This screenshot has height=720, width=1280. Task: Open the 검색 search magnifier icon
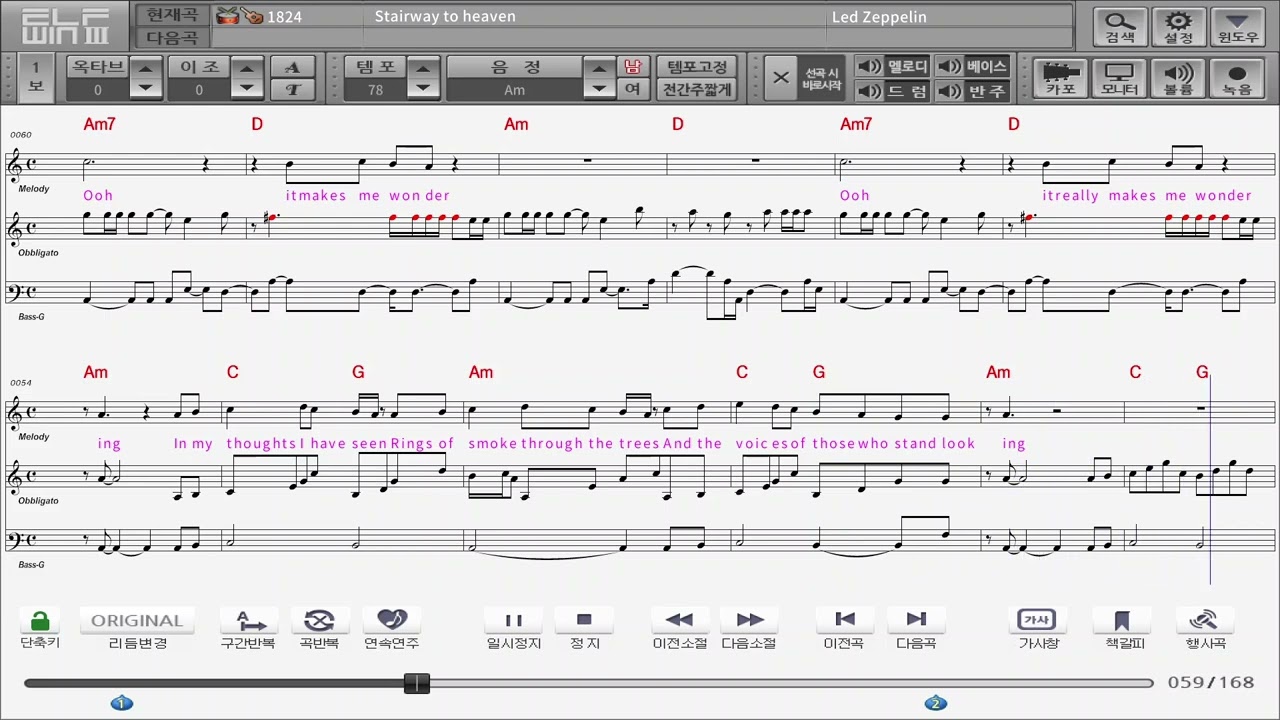(x=1120, y=27)
